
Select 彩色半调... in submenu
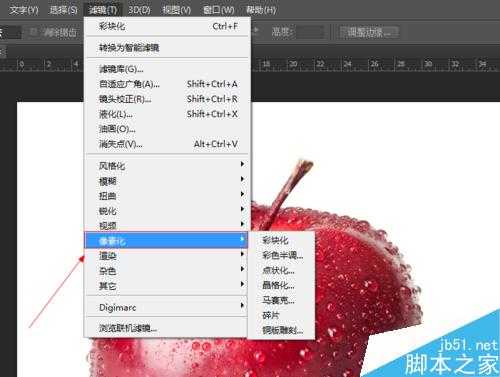[281, 255]
